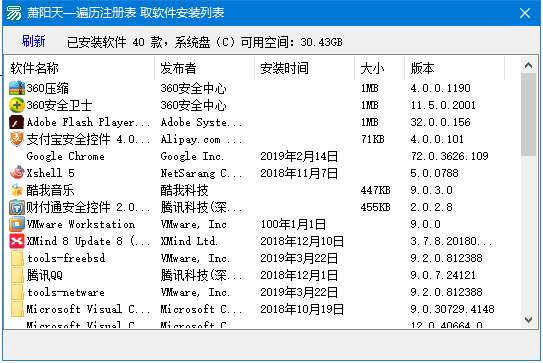Click the XMind 8 red icon

point(17,241)
